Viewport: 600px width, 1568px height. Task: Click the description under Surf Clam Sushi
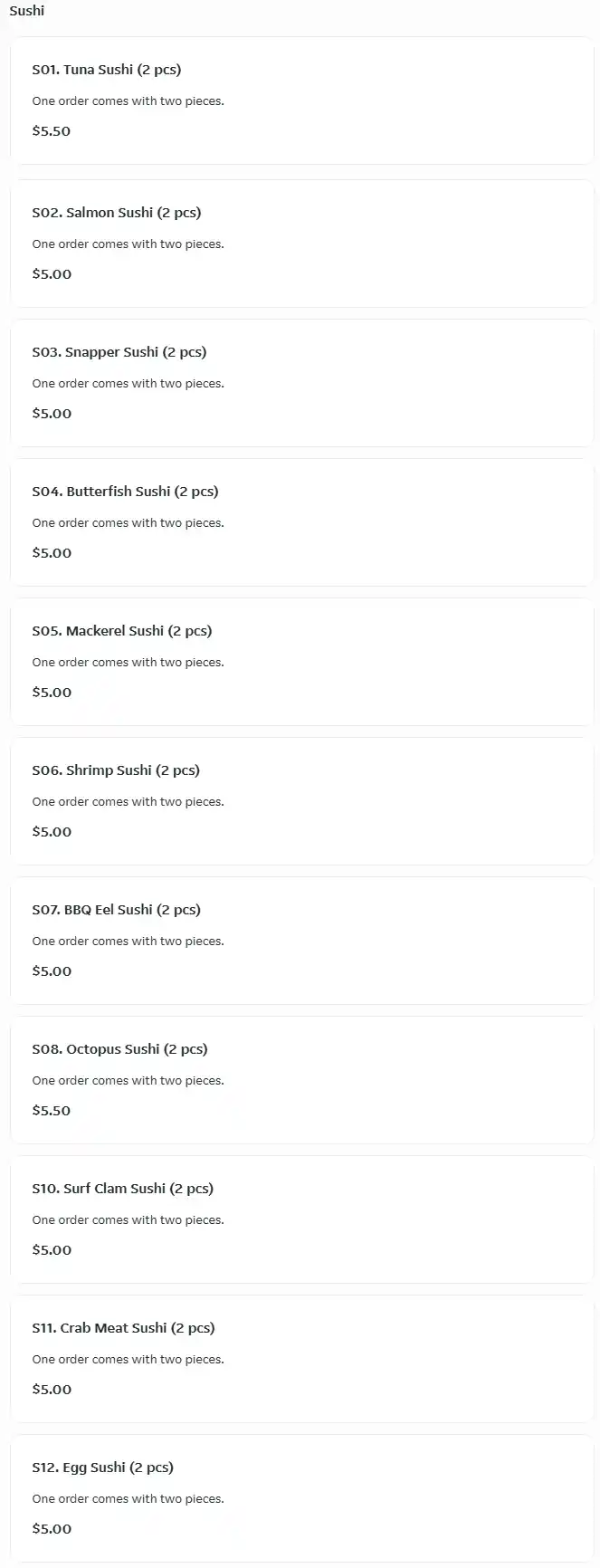click(x=128, y=1220)
